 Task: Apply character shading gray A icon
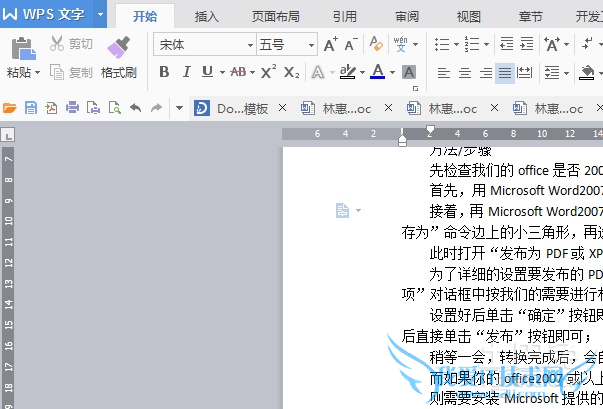coord(409,72)
